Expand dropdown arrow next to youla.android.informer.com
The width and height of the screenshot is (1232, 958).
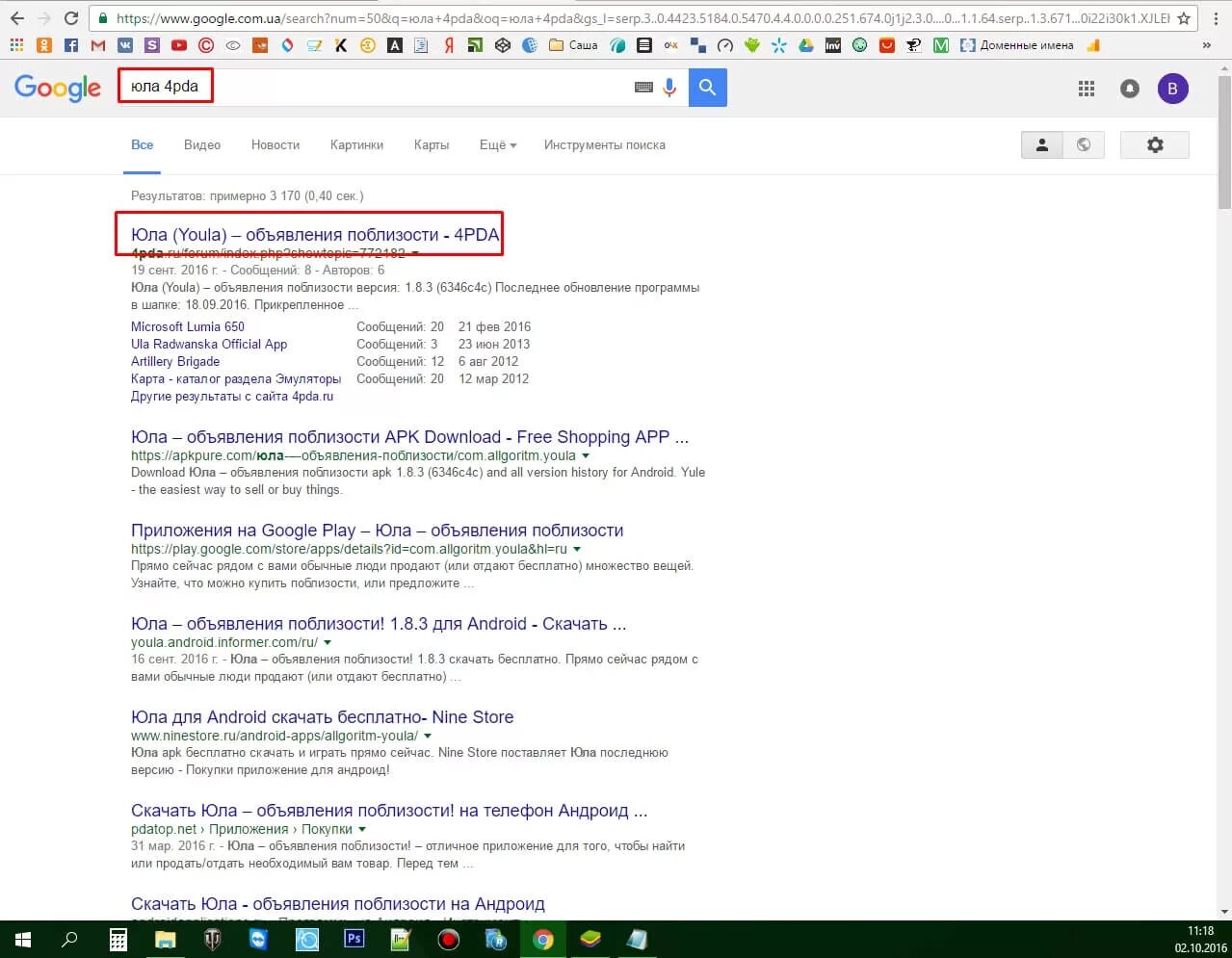[x=328, y=642]
